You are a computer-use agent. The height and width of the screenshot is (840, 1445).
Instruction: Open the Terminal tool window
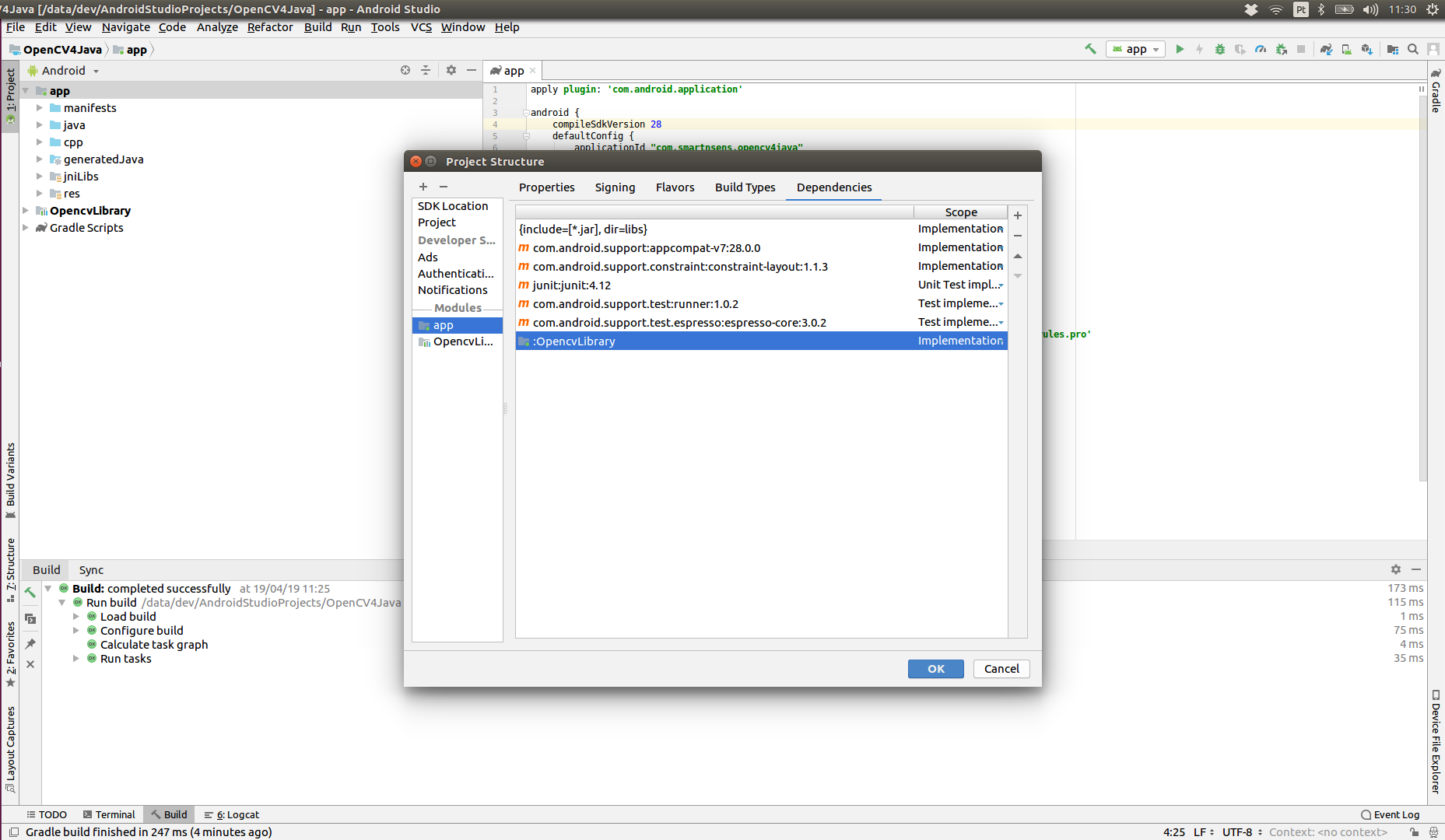click(109, 814)
